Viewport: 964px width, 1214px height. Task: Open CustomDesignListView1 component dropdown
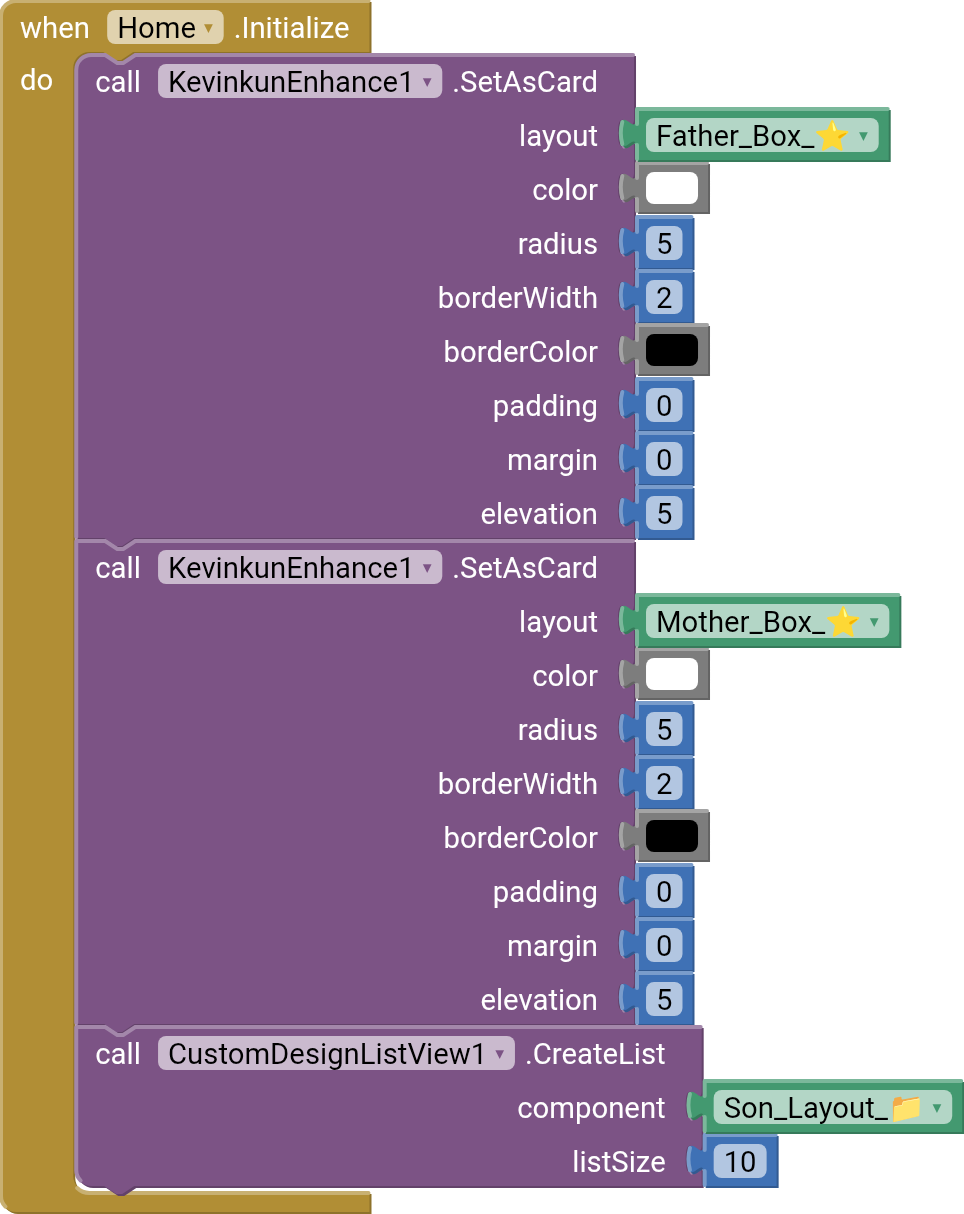click(336, 1054)
